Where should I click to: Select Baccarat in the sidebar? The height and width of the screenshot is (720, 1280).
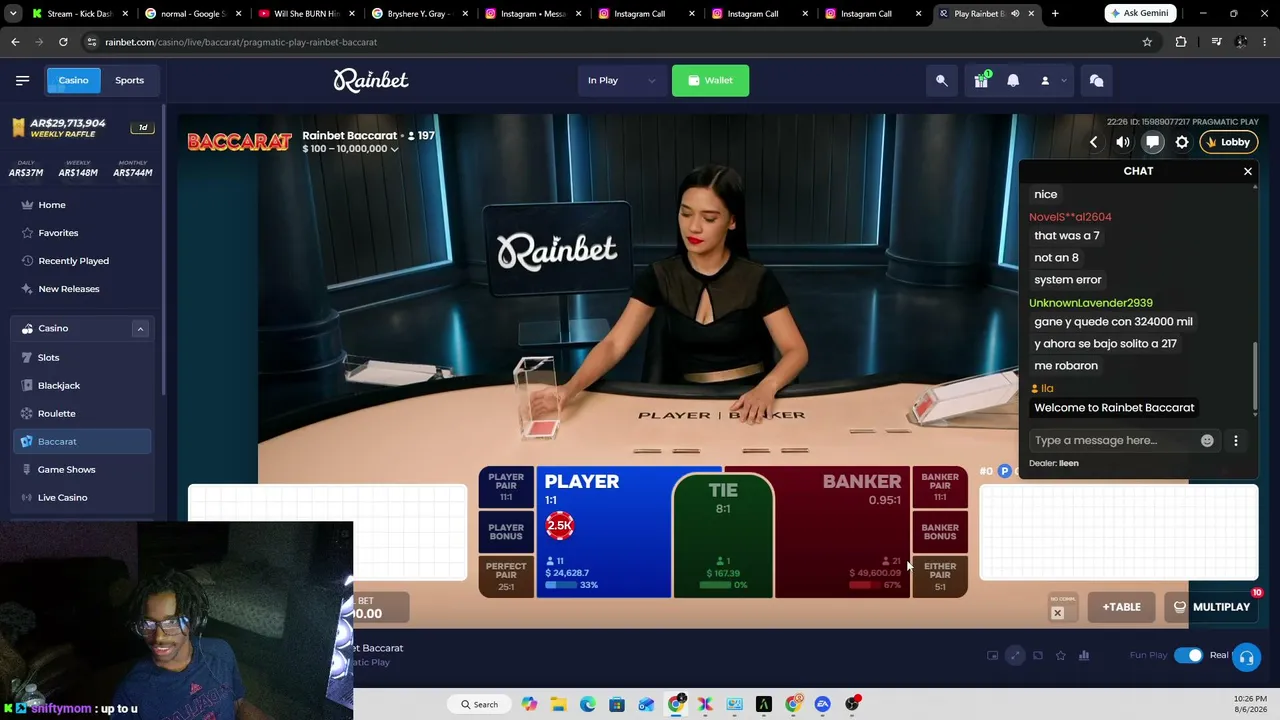pos(82,441)
